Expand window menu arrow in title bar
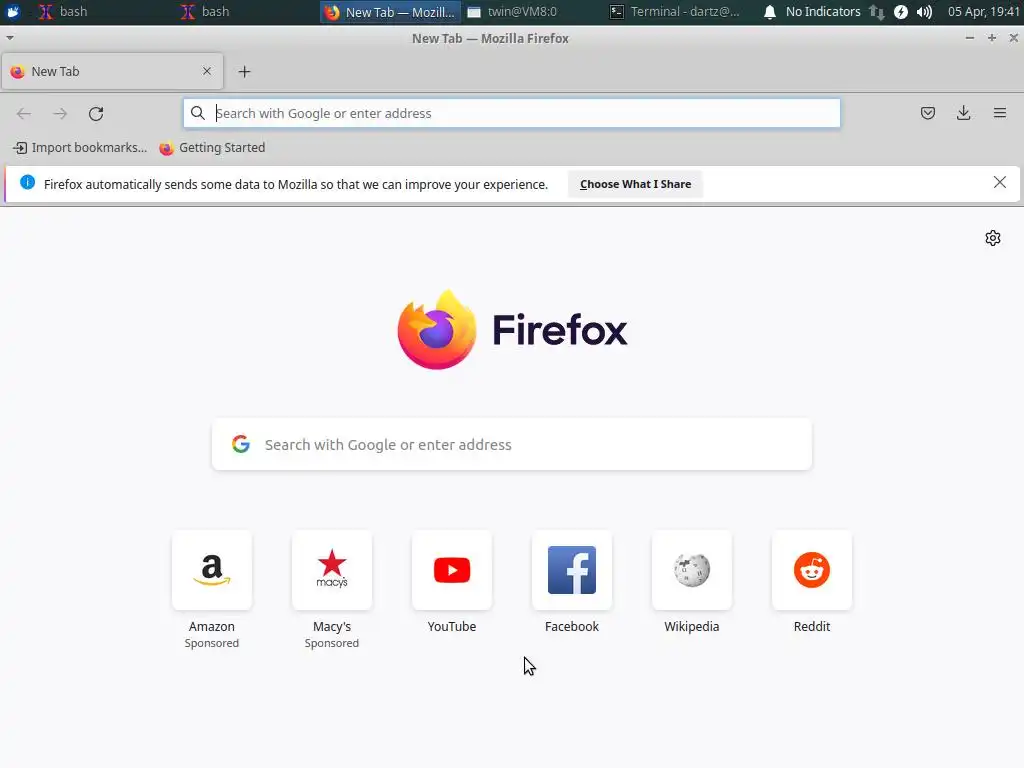 pyautogui.click(x=10, y=38)
